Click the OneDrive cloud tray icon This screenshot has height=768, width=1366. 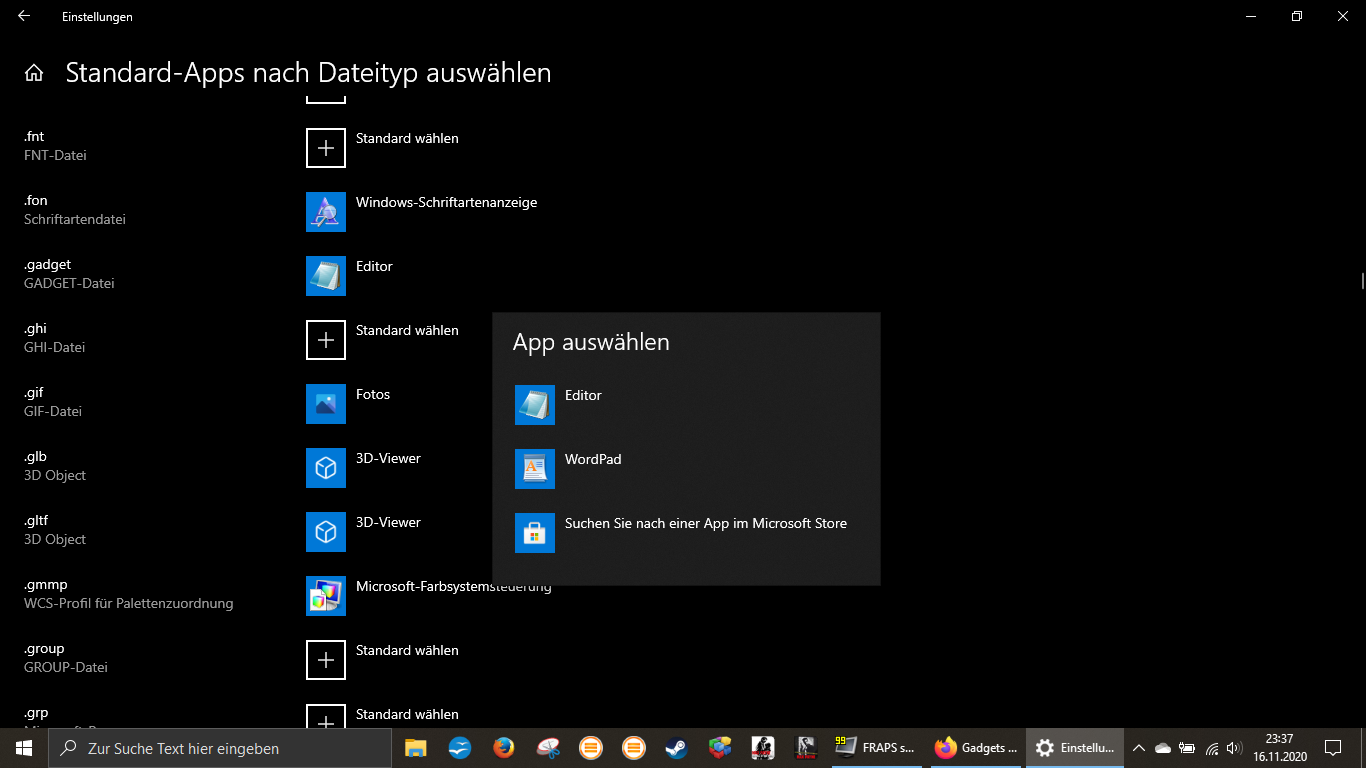(x=1163, y=748)
